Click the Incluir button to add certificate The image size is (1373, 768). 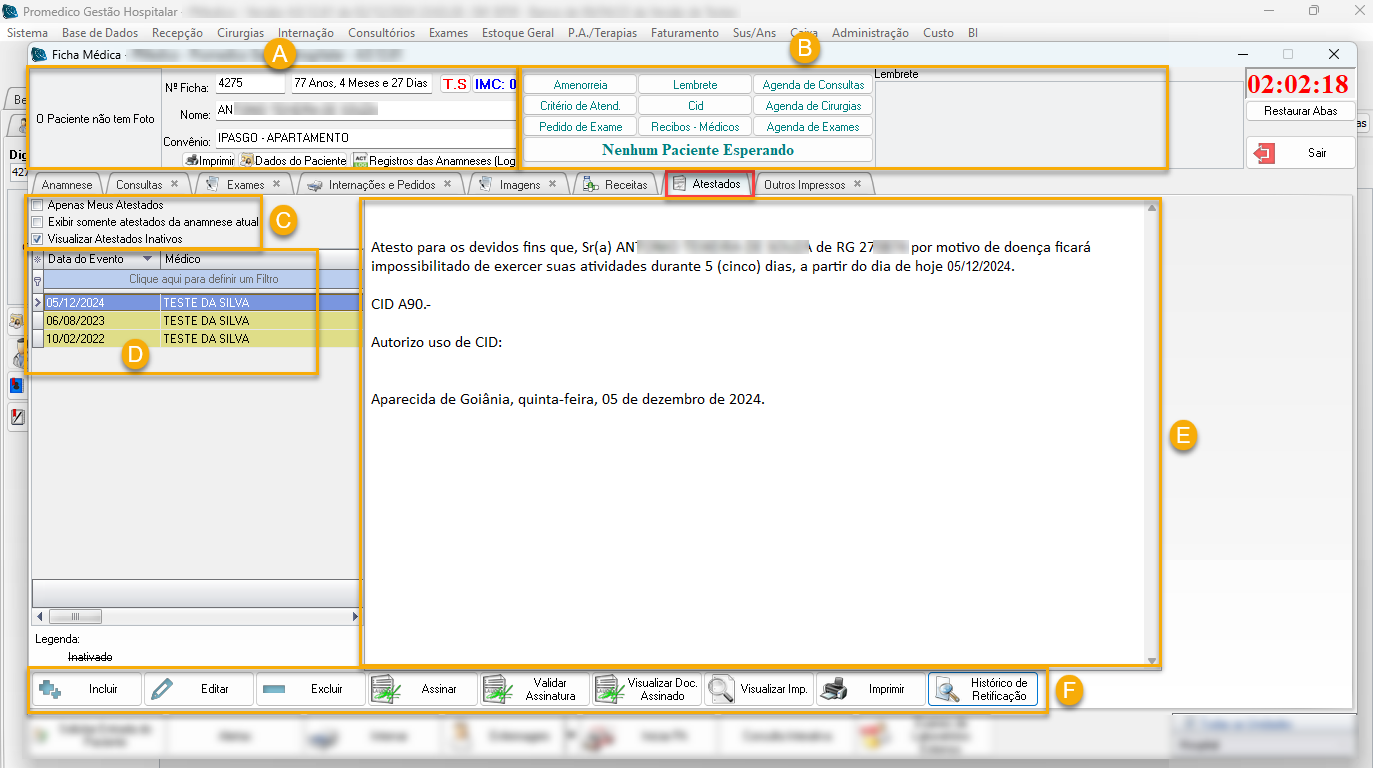(x=87, y=689)
